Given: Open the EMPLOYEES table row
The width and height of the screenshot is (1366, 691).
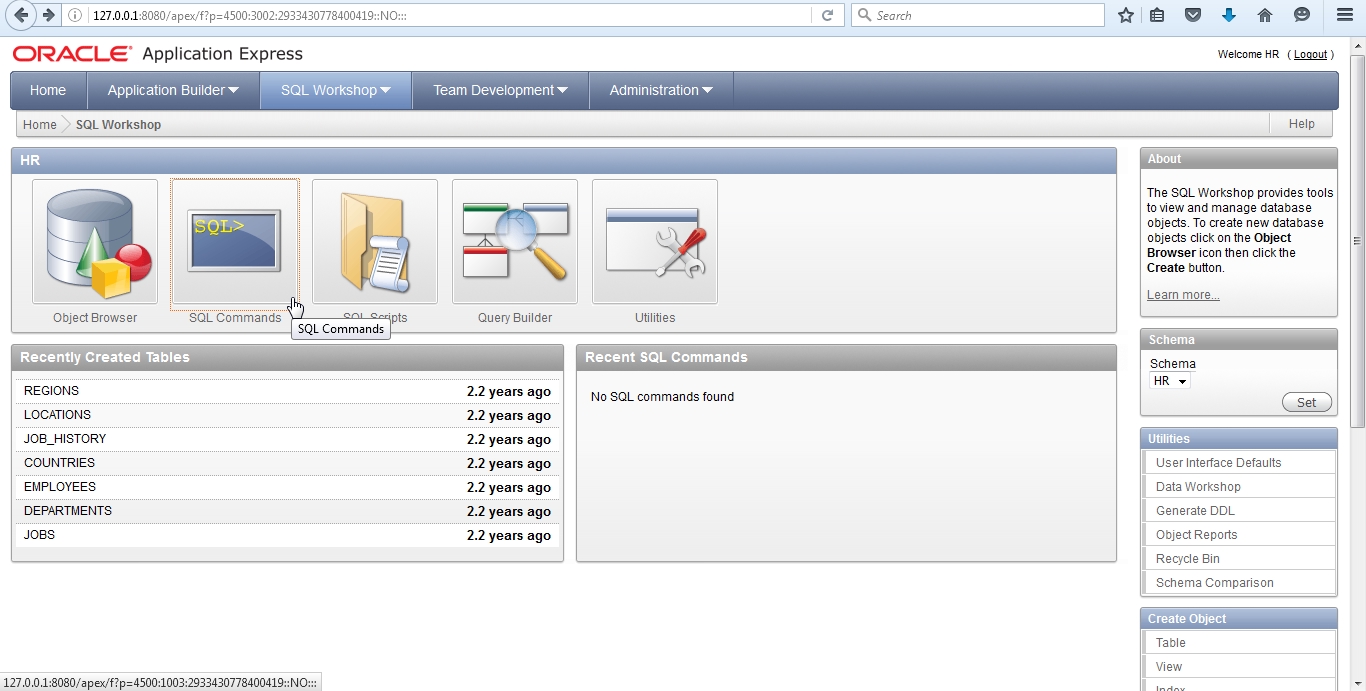Looking at the screenshot, I should (287, 487).
